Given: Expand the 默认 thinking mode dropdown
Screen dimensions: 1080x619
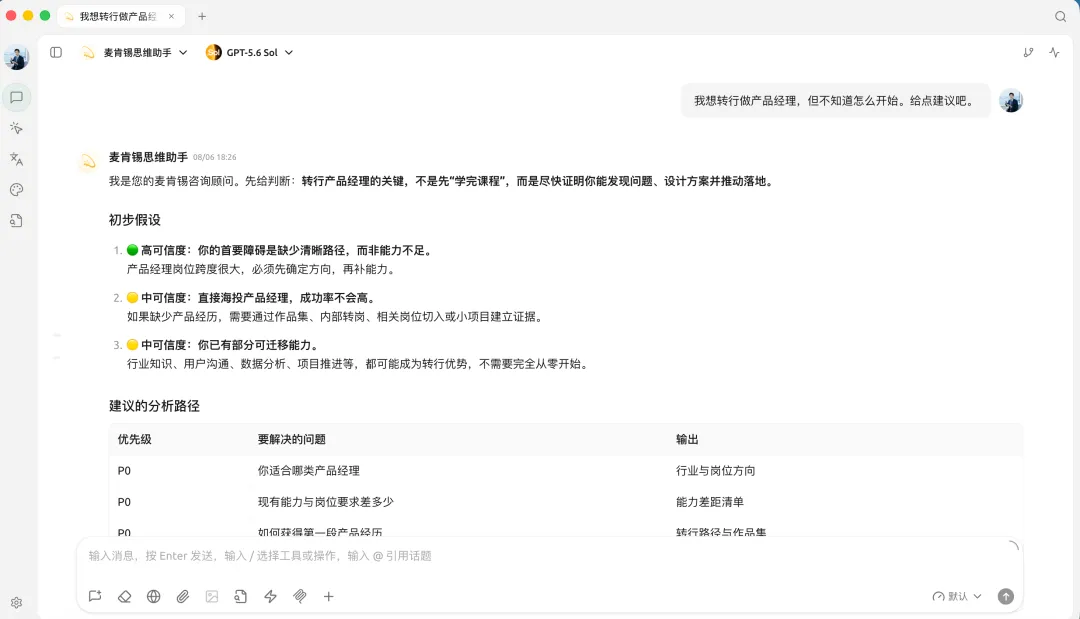Looking at the screenshot, I should click(x=957, y=596).
